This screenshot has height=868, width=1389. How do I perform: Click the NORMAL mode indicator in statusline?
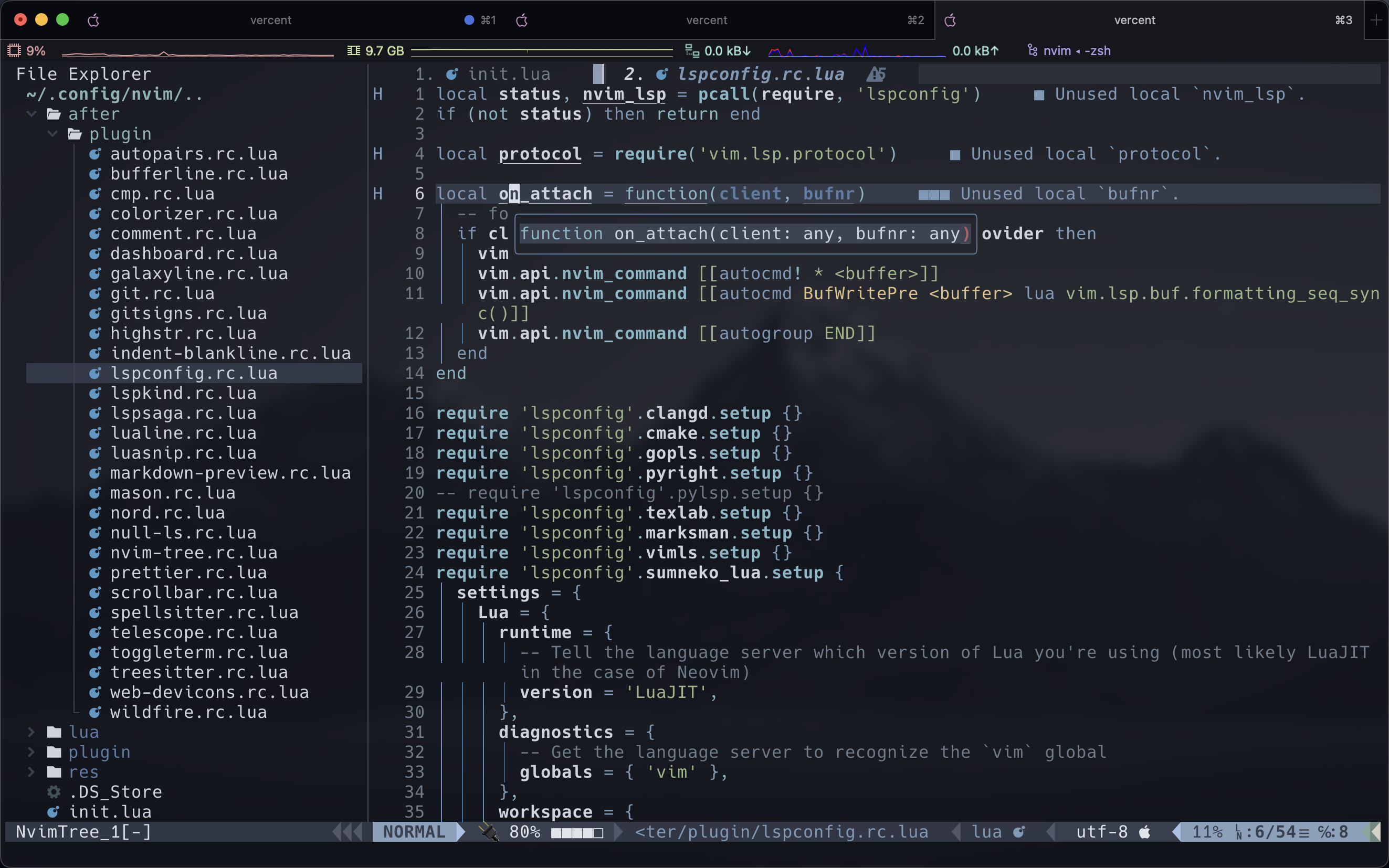414,832
